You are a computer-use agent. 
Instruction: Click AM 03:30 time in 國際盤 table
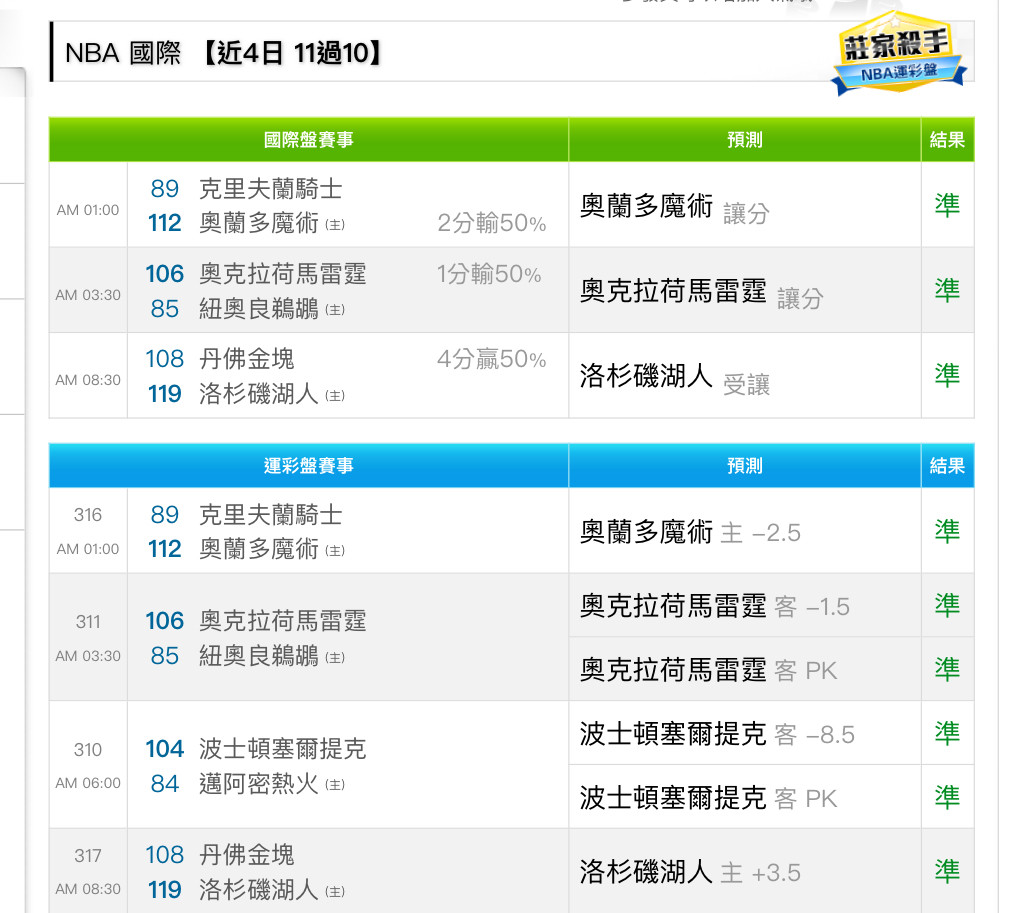pyautogui.click(x=88, y=295)
